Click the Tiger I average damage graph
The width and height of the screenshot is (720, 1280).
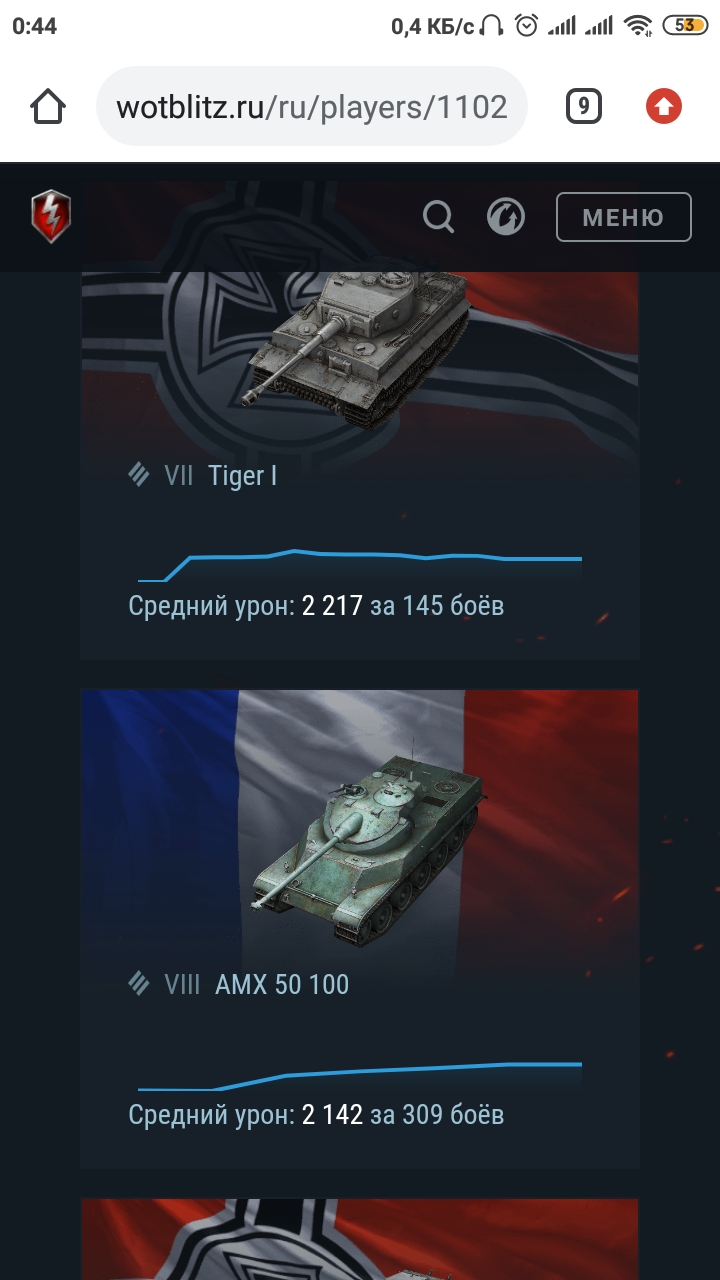click(x=360, y=564)
